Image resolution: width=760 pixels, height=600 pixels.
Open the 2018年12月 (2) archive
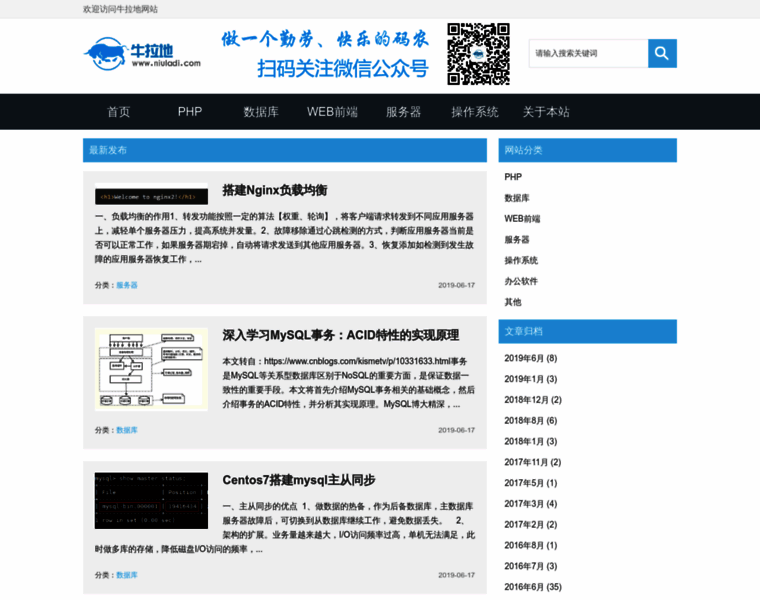click(533, 400)
